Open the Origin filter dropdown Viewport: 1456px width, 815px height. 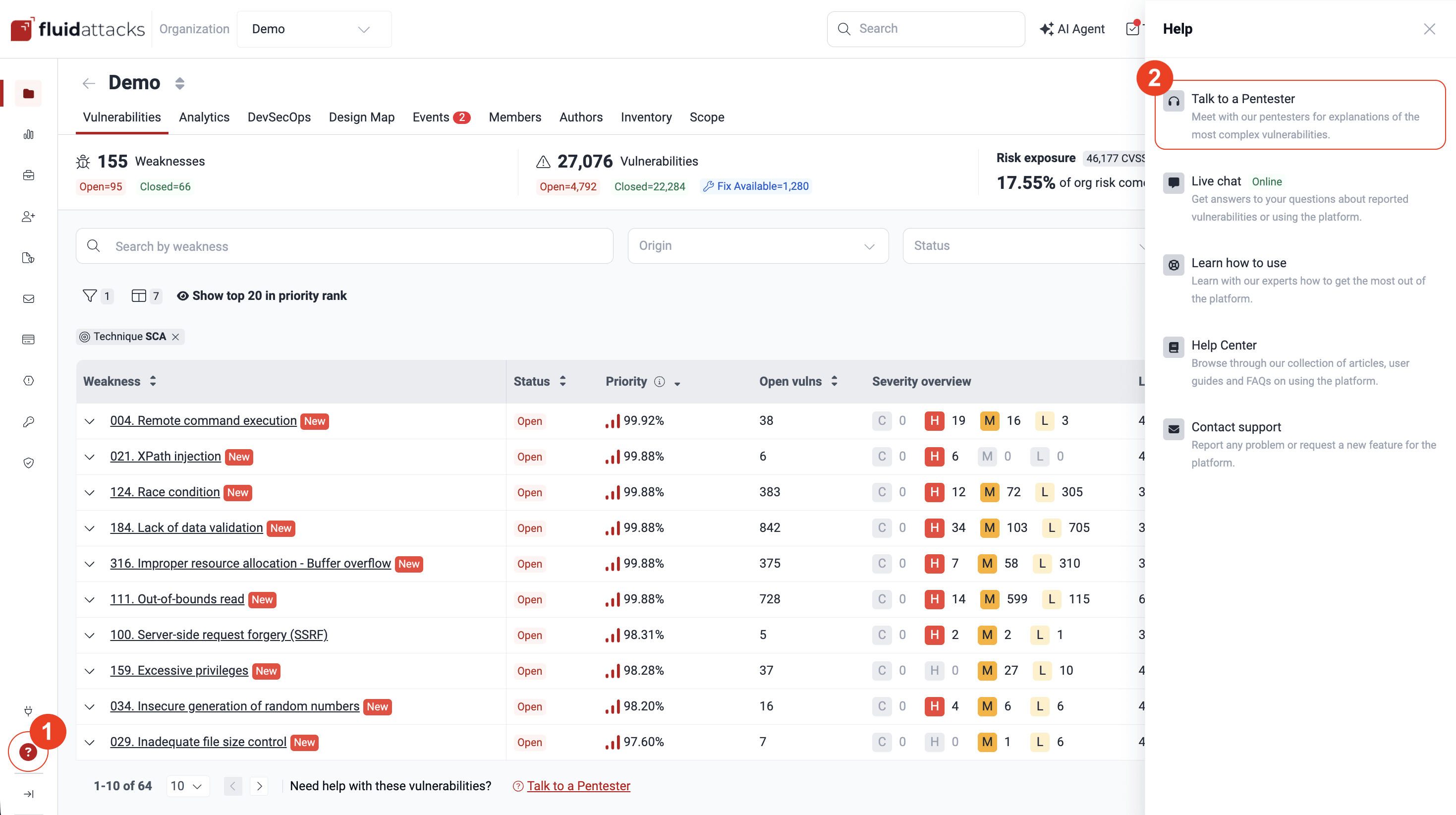click(x=757, y=245)
